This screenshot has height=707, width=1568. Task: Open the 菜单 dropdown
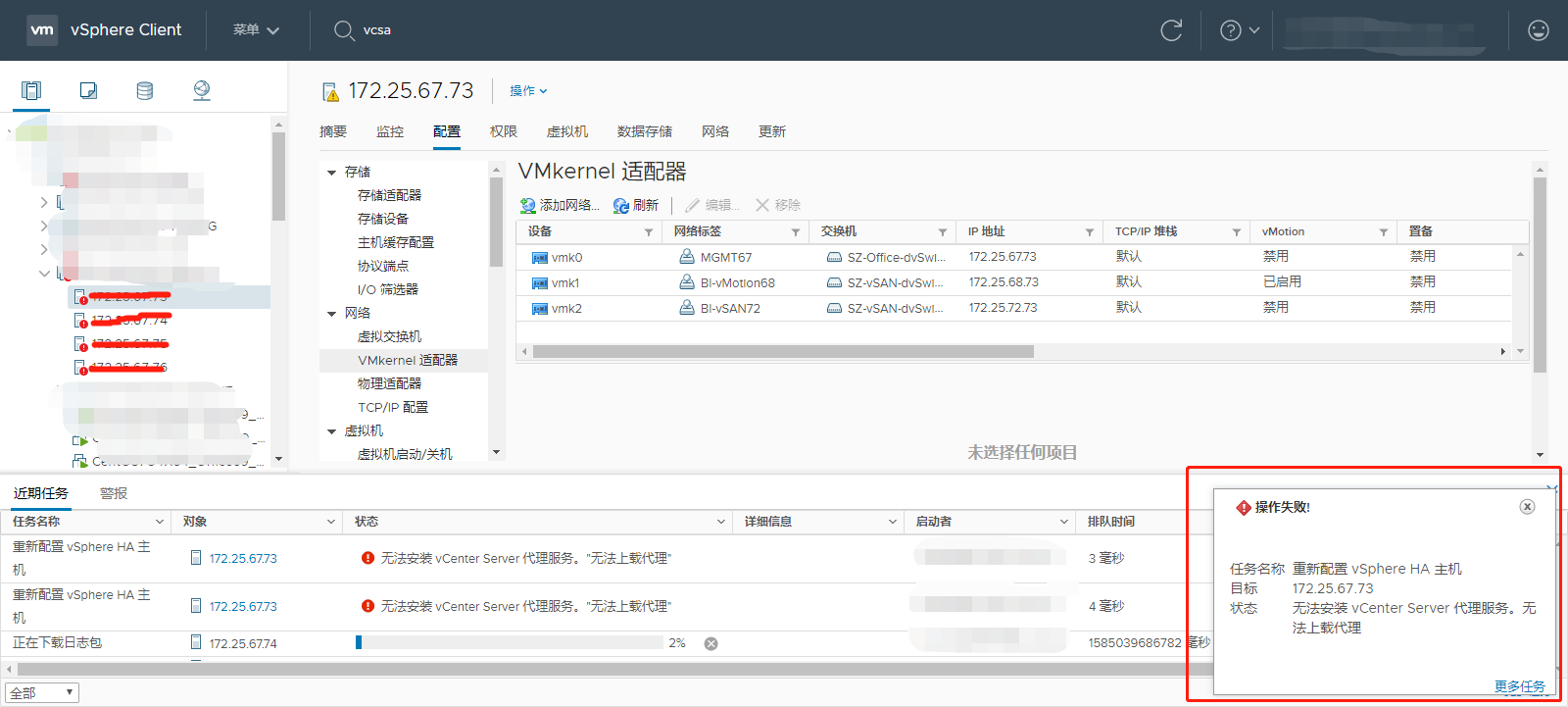(x=256, y=30)
